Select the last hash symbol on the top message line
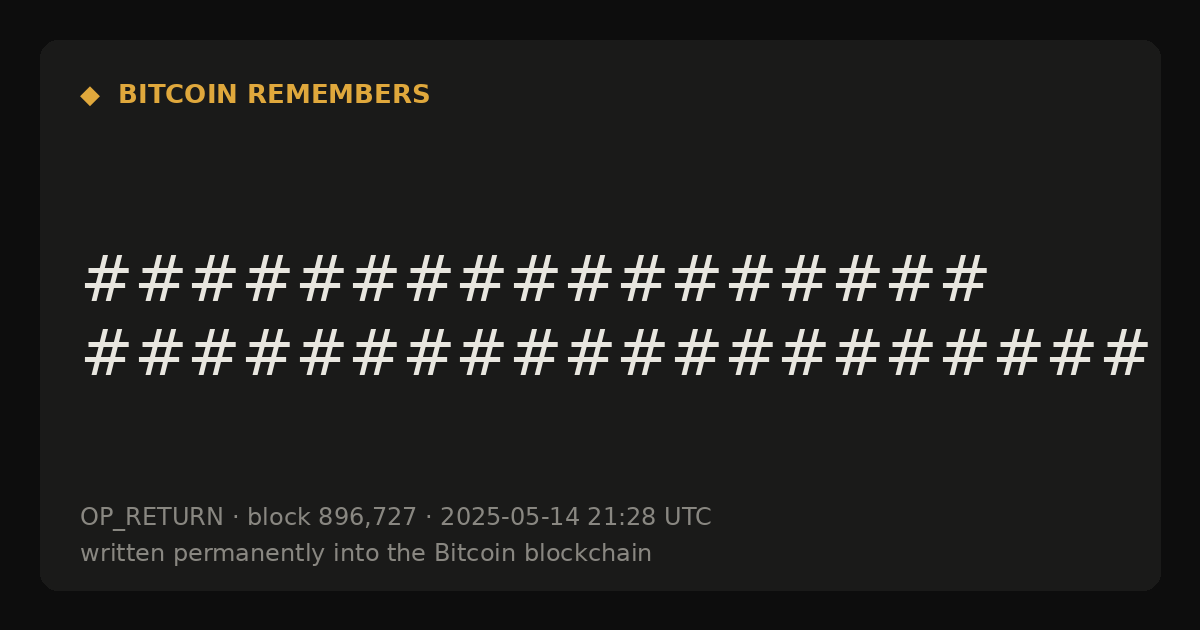1200x630 pixels. (965, 279)
